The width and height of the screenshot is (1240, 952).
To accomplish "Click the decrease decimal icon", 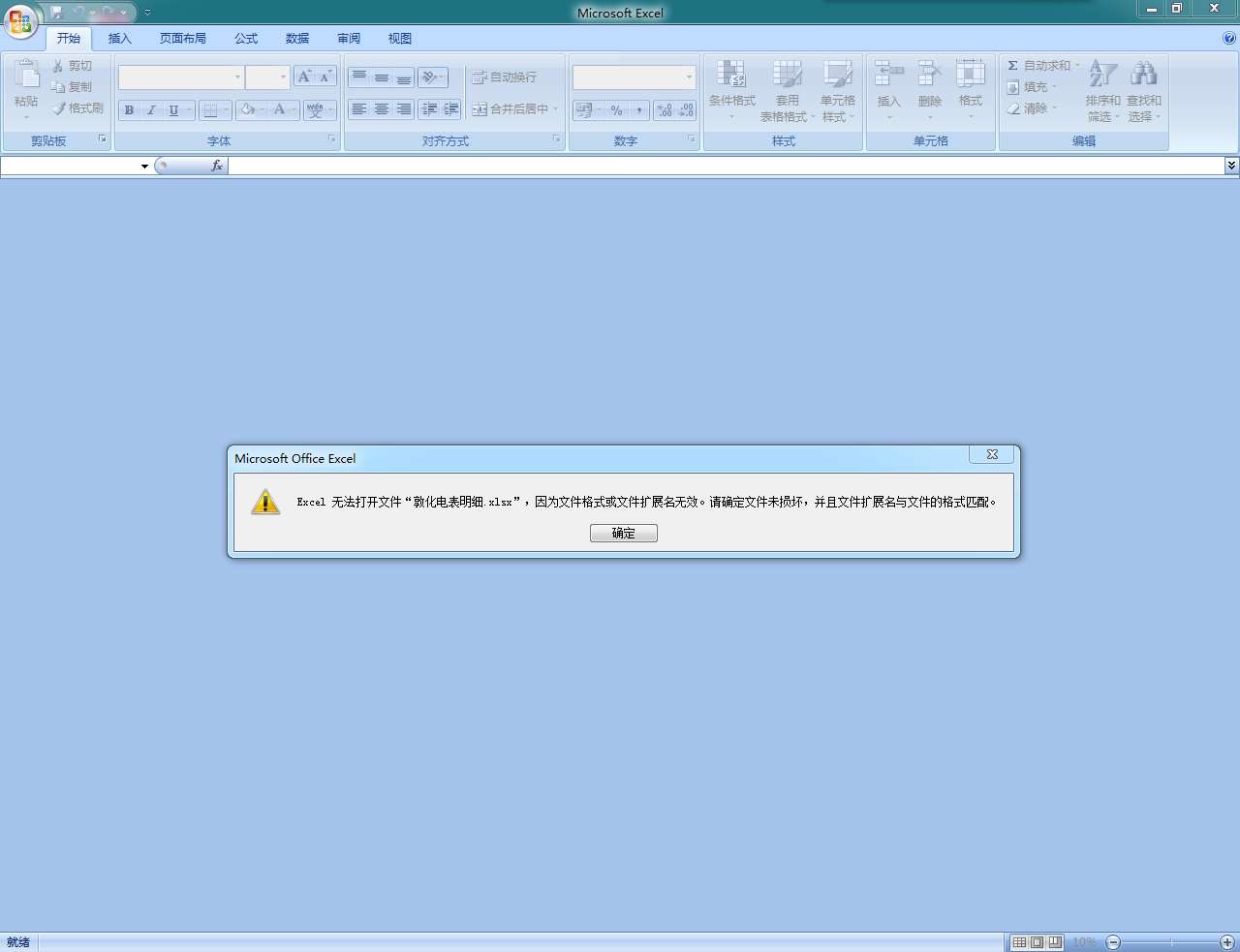I will [x=686, y=110].
